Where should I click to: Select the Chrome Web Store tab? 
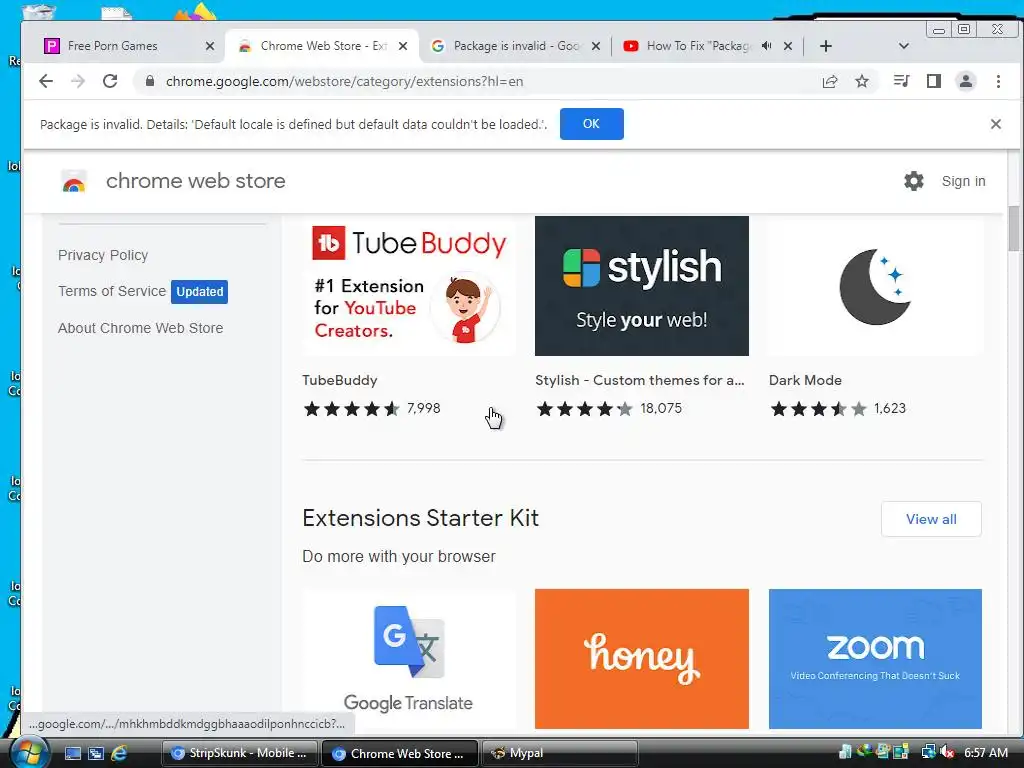coord(323,46)
